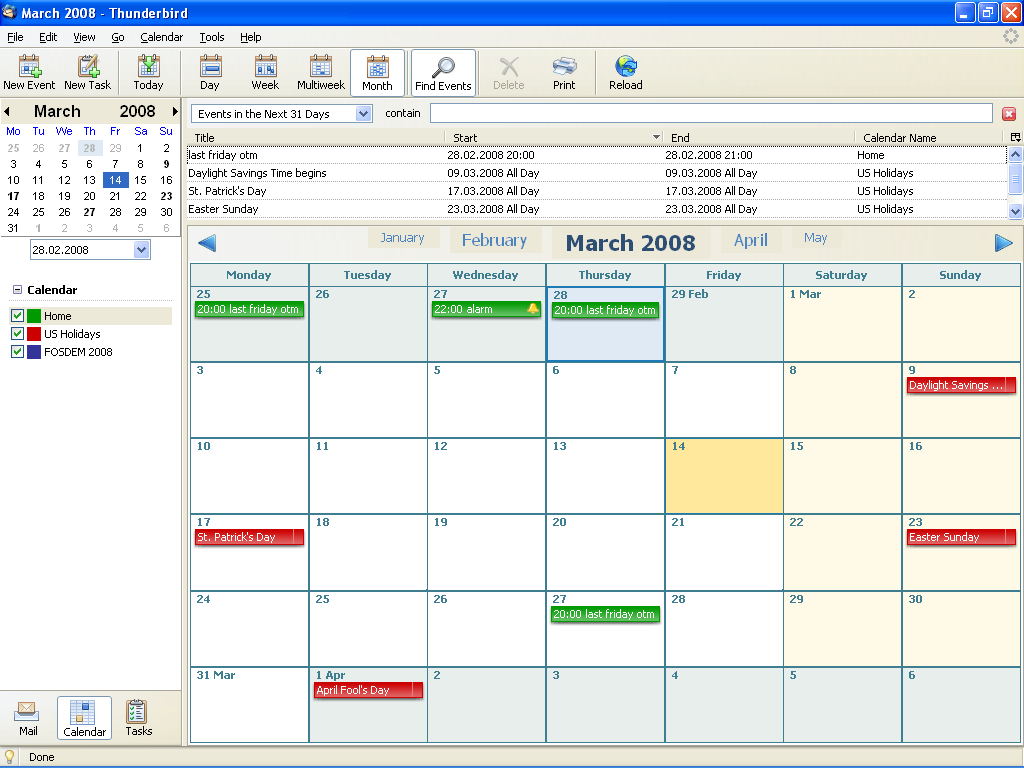Viewport: 1024px width, 768px height.
Task: Uncheck the Home calendar checkbox
Action: pos(18,316)
